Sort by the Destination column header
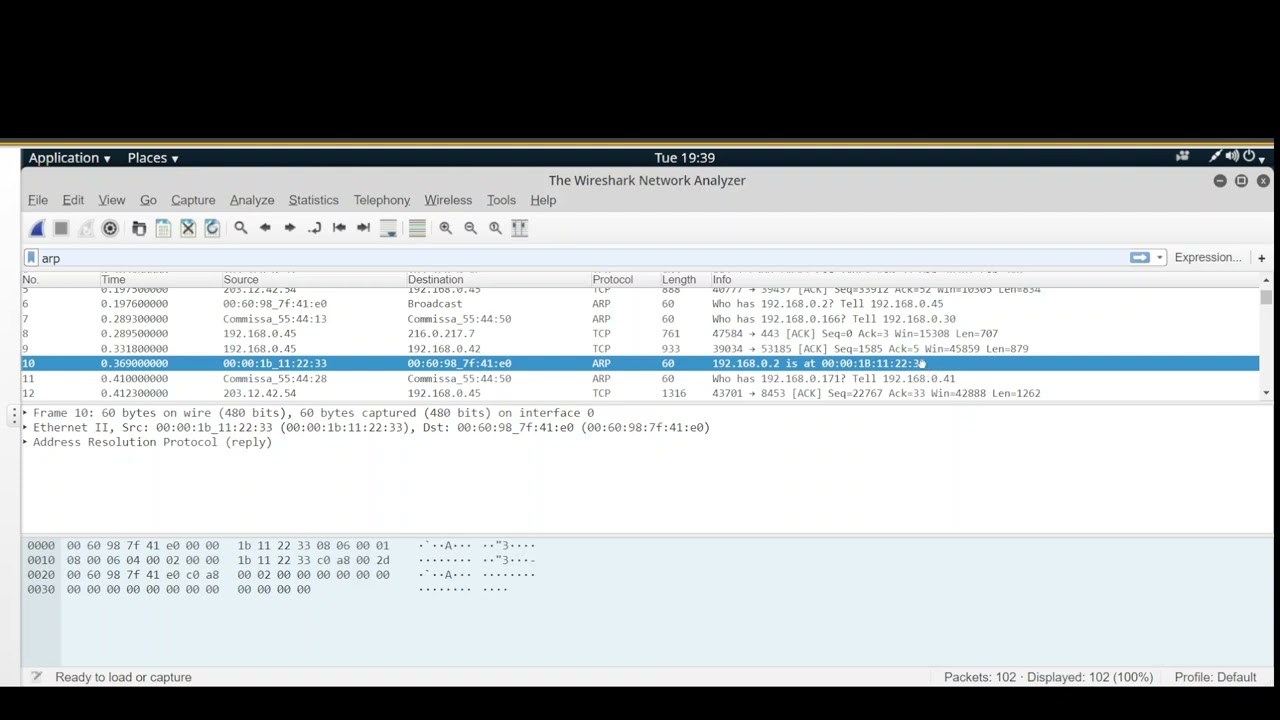 [497, 280]
